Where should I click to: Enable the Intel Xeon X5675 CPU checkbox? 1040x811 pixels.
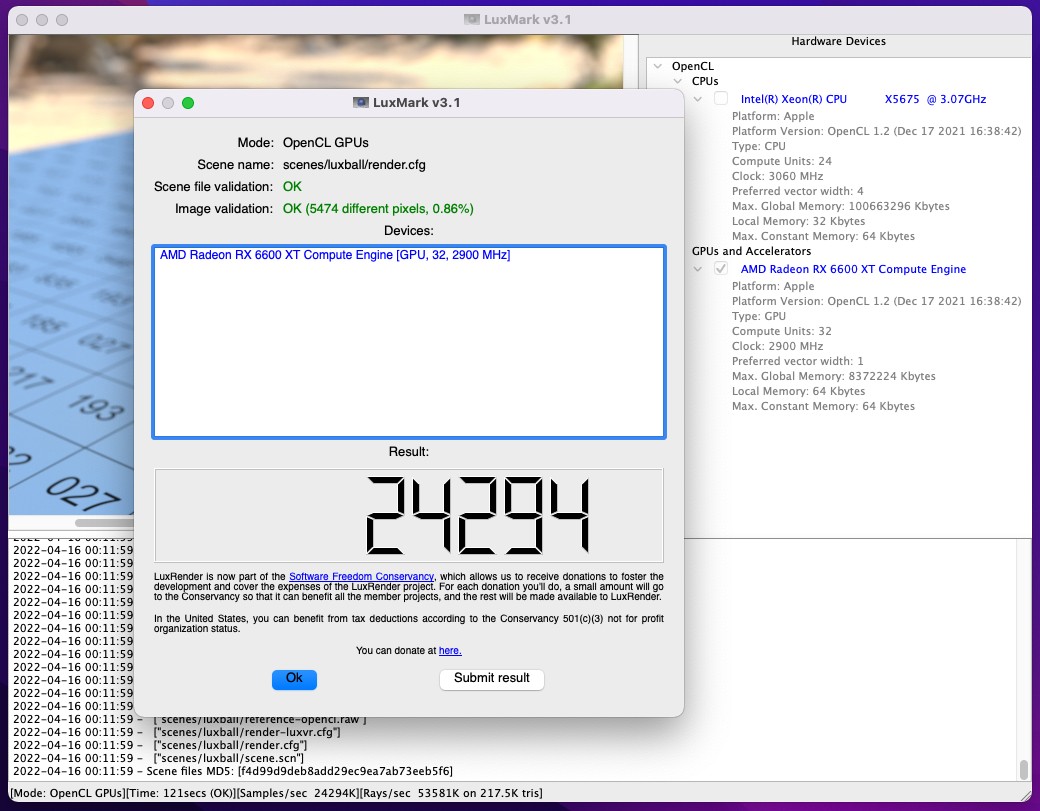721,99
